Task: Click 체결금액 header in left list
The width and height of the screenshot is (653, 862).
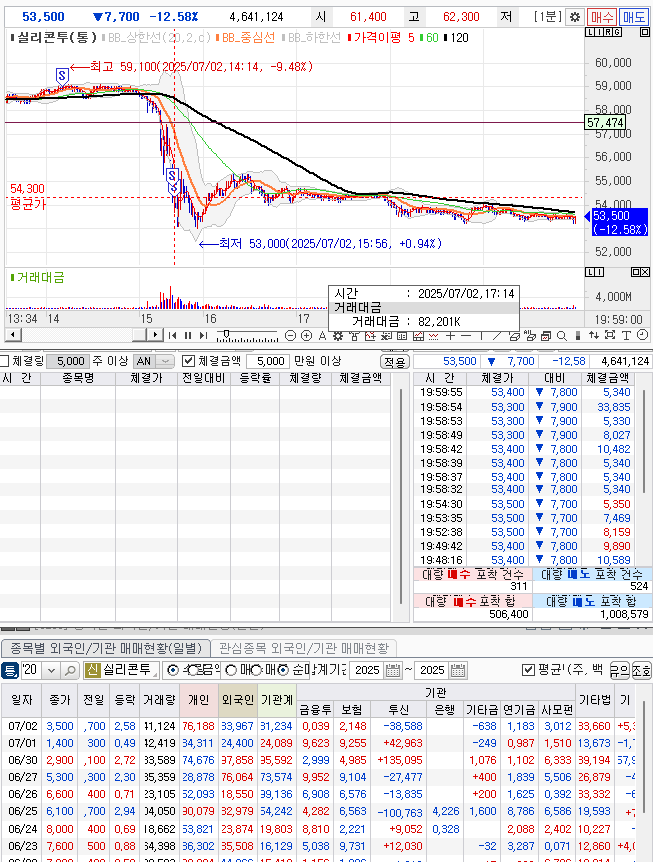Action: [x=360, y=378]
